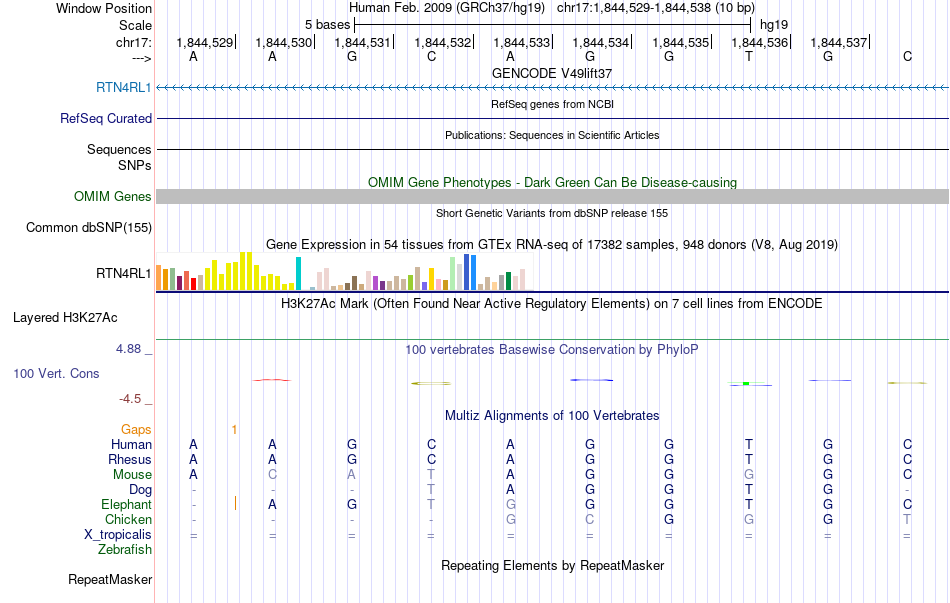This screenshot has width=950, height=603.
Task: Click the Publications Sequences track line
Action: tap(552, 149)
